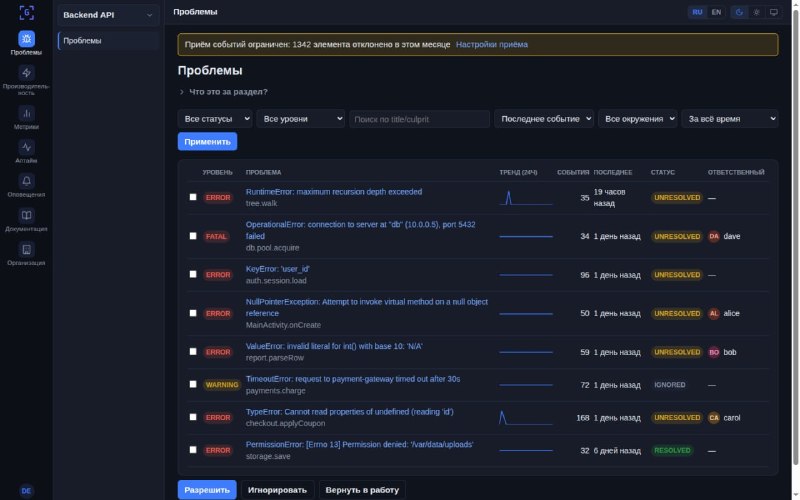Select system theme monitor icon
Screen dimensions: 800x500
(773, 12)
